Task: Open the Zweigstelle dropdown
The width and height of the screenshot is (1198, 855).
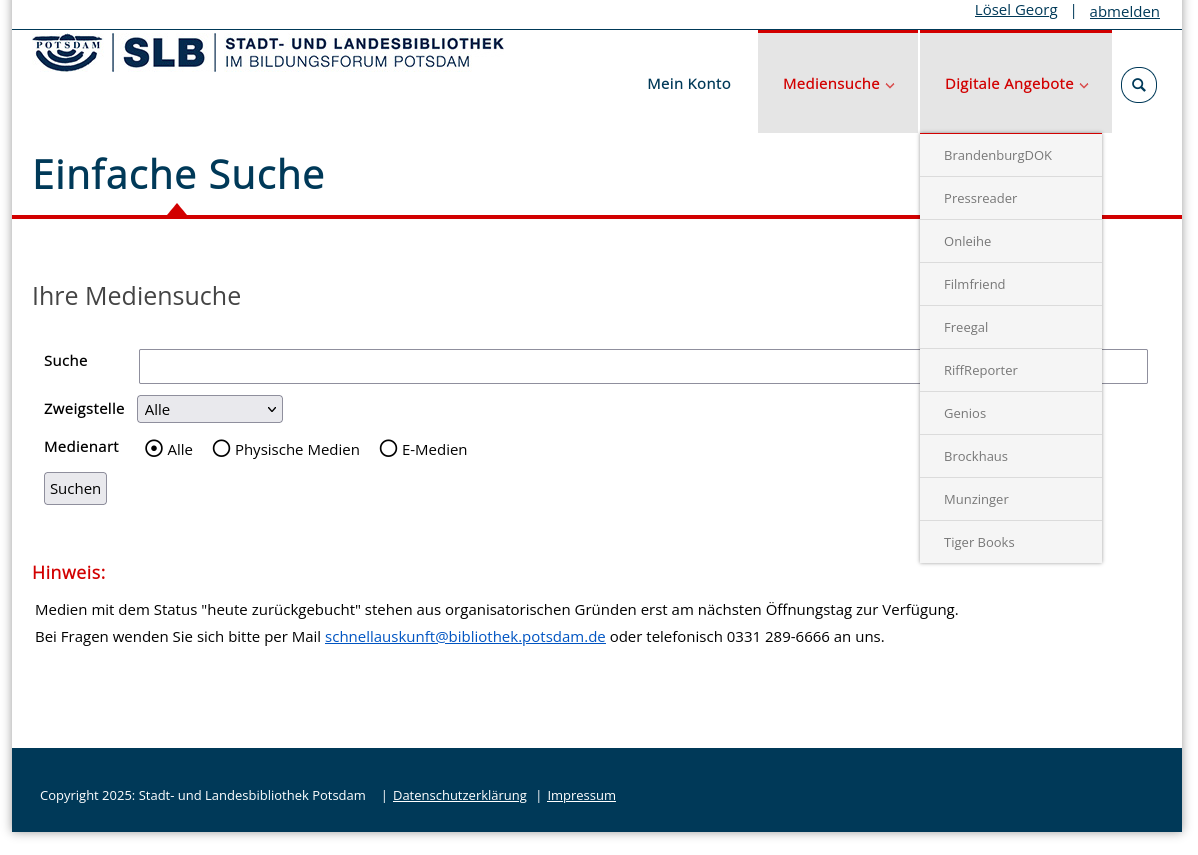Action: coord(210,409)
